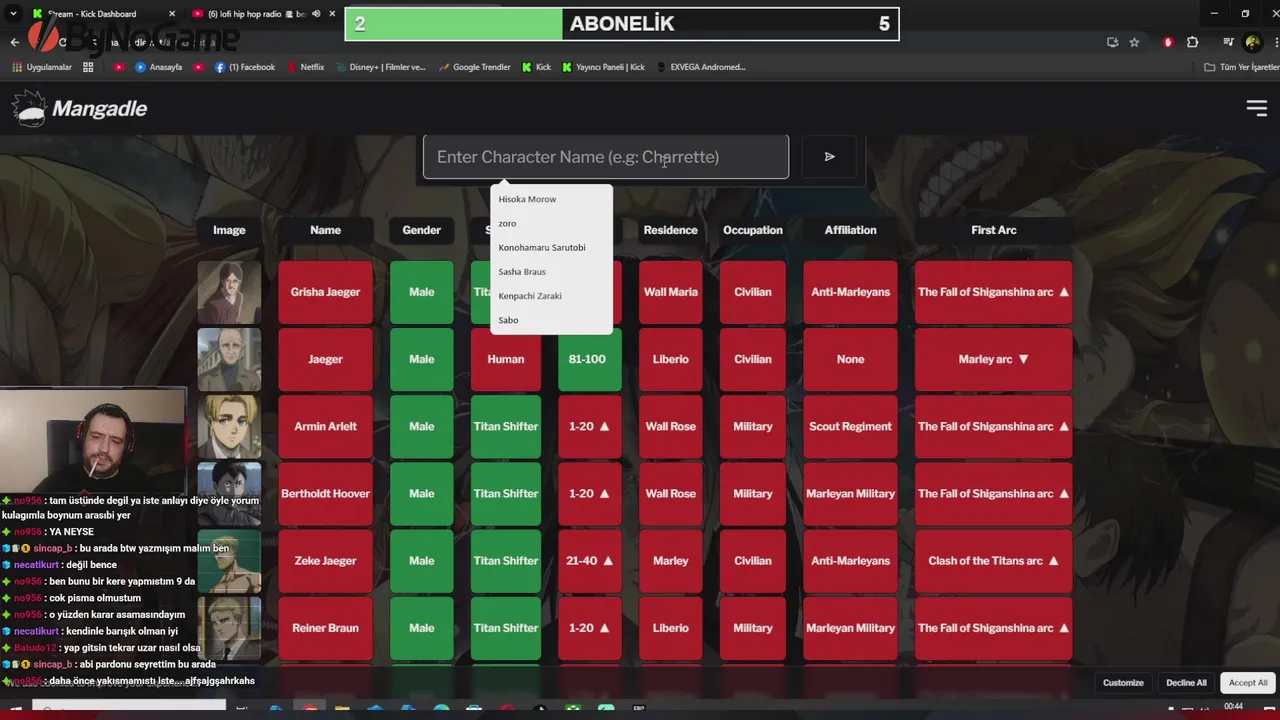Viewport: 1280px width, 720px height.
Task: Click the red extension icon in the toolbar
Action: point(1168,42)
